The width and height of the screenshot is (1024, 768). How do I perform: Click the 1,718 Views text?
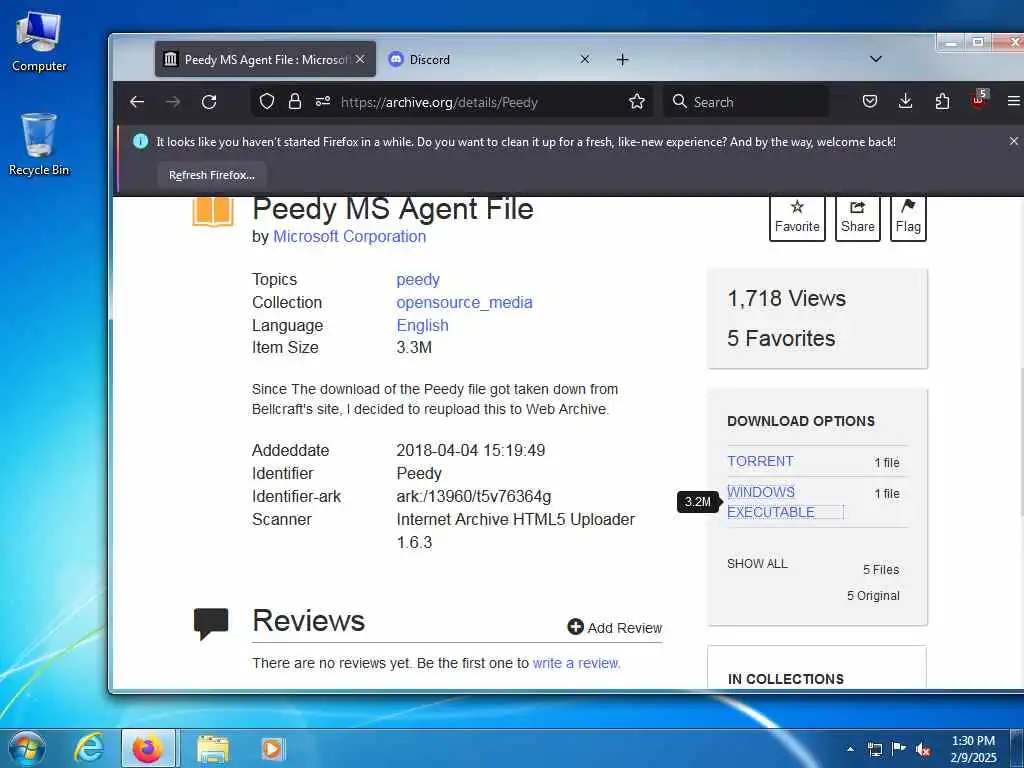pos(786,298)
